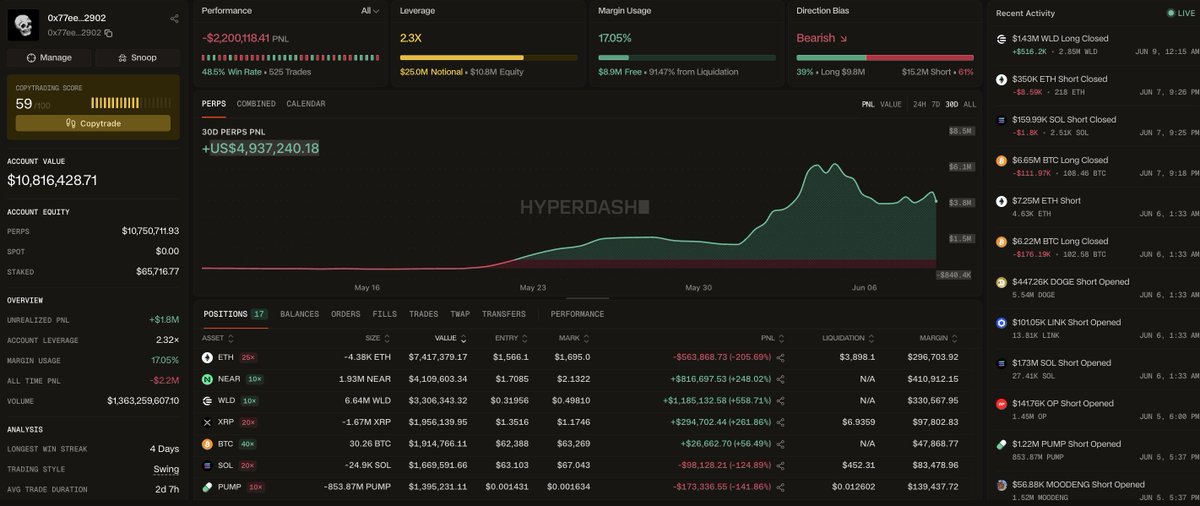Click the long/short direction bias bar

[885, 58]
